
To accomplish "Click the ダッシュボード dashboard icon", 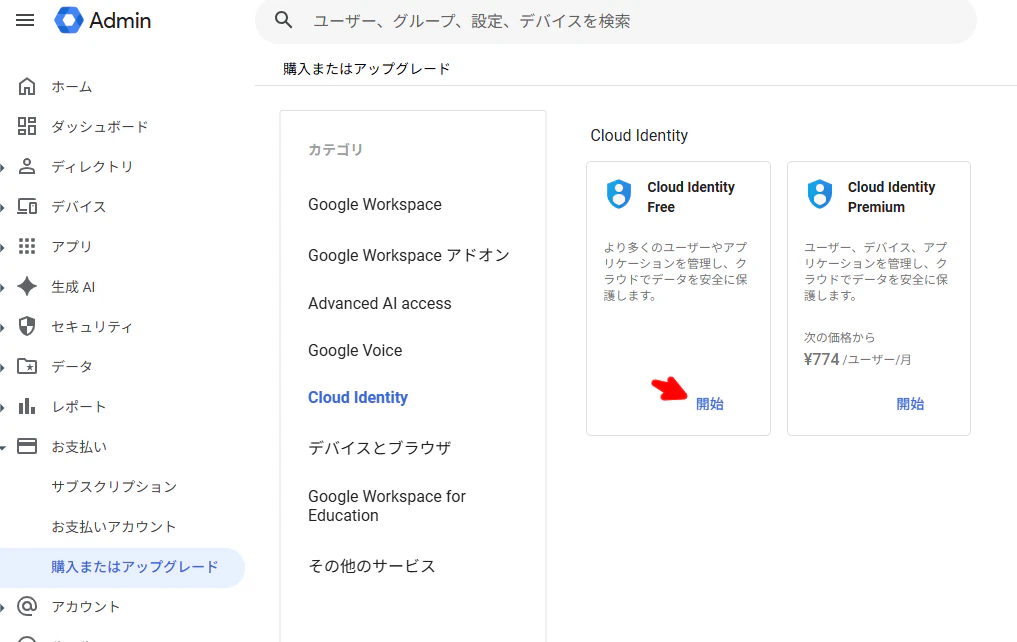I will (x=27, y=126).
